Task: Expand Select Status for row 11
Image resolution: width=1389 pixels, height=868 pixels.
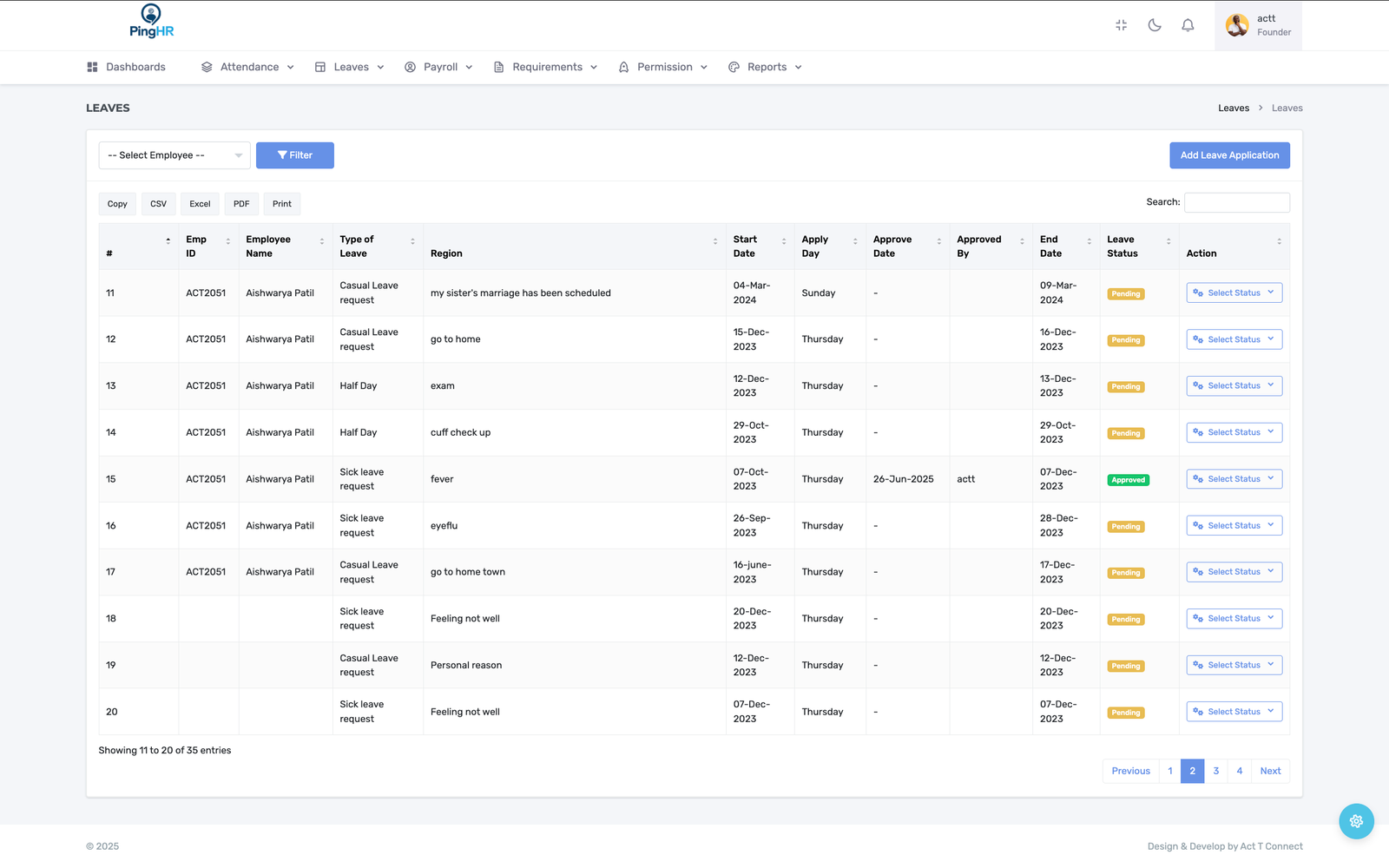Action: click(x=1234, y=293)
